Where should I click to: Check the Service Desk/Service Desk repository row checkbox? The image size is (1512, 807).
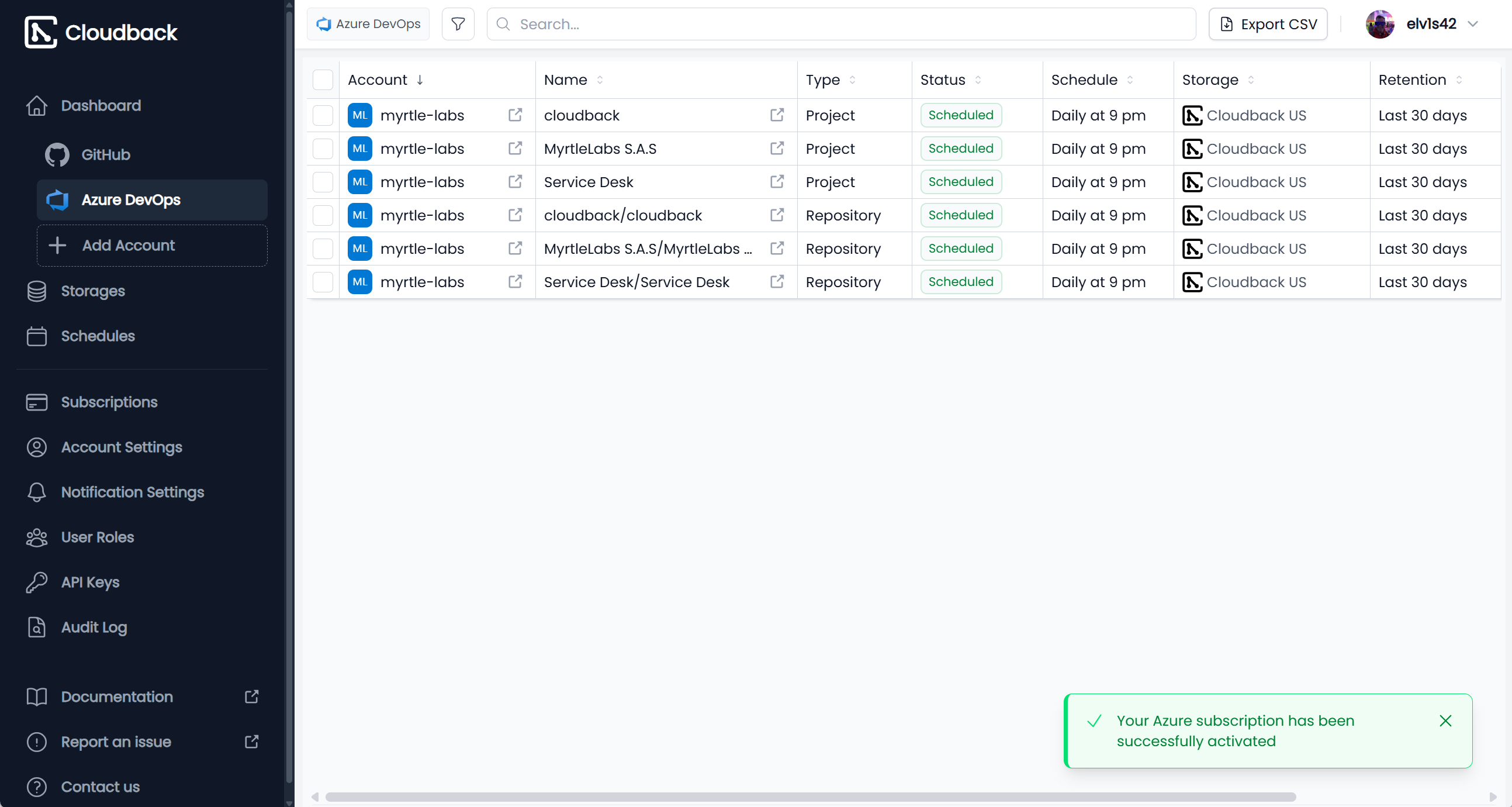pos(323,282)
